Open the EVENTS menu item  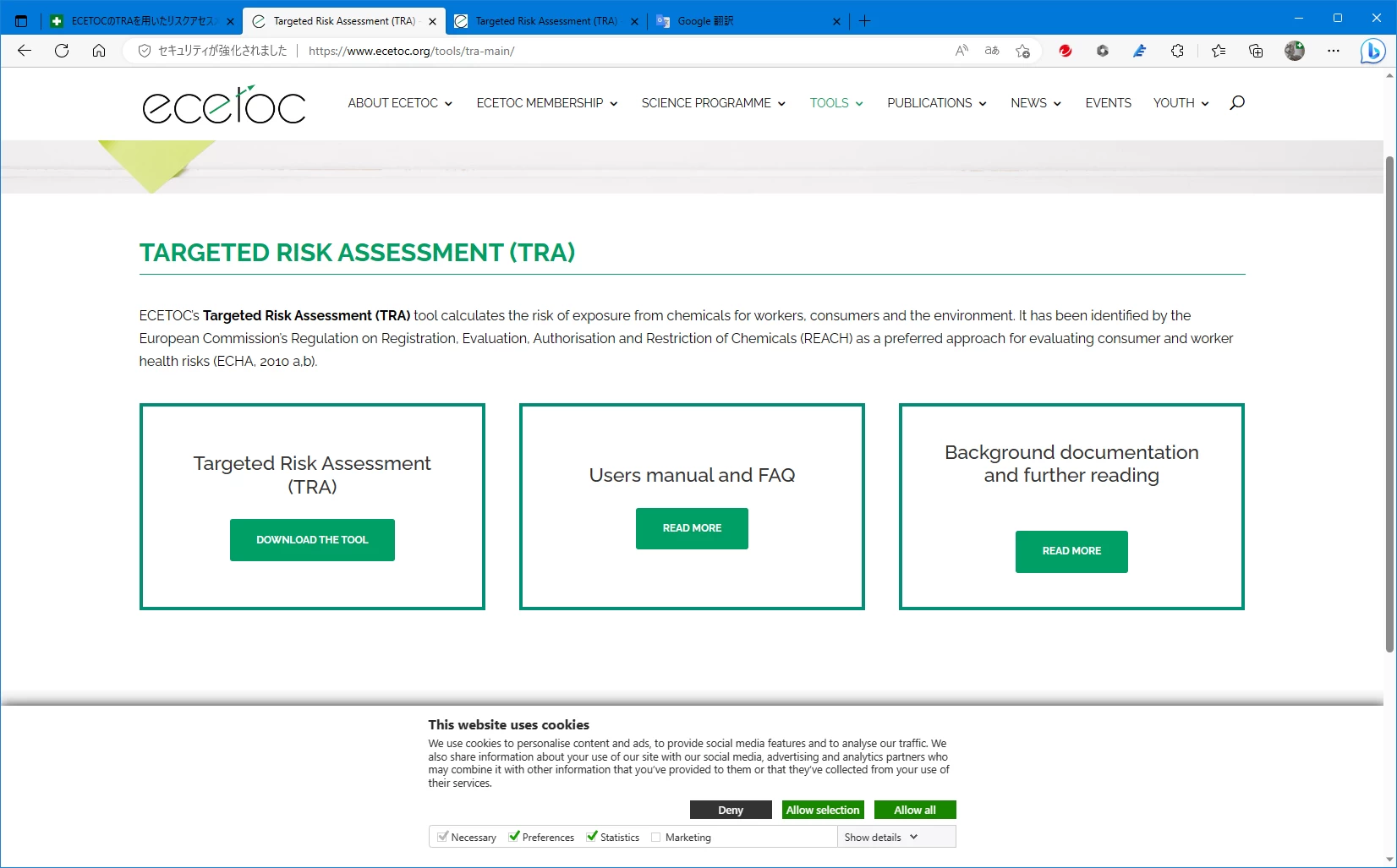[x=1108, y=103]
